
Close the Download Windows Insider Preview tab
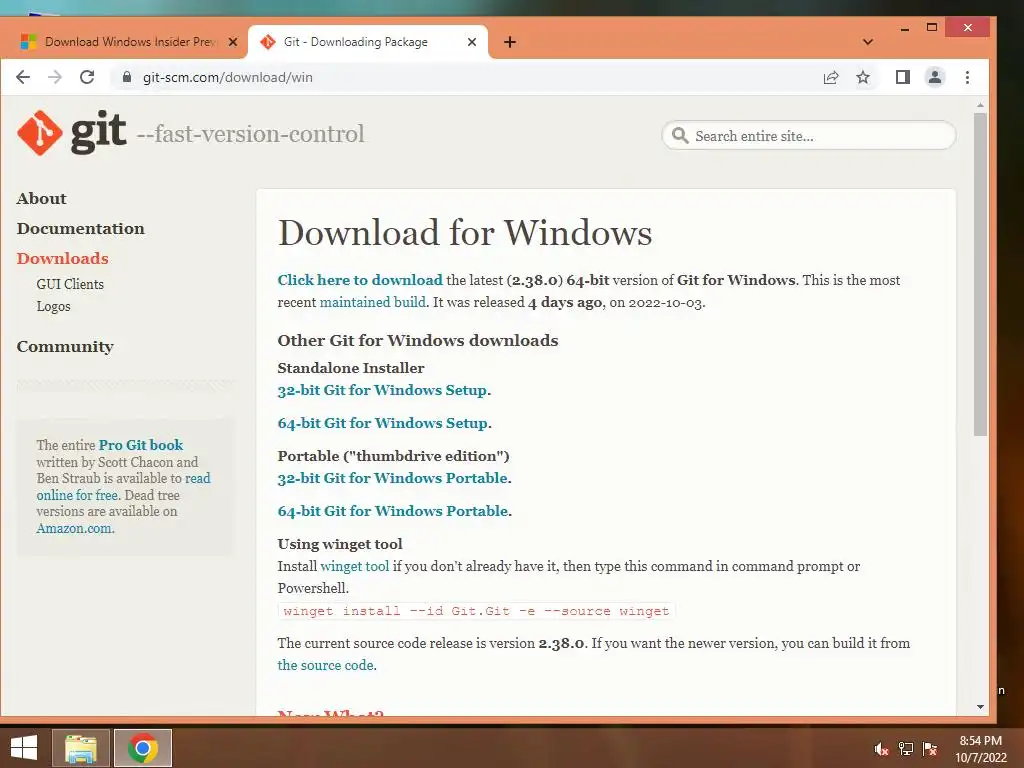click(x=232, y=42)
